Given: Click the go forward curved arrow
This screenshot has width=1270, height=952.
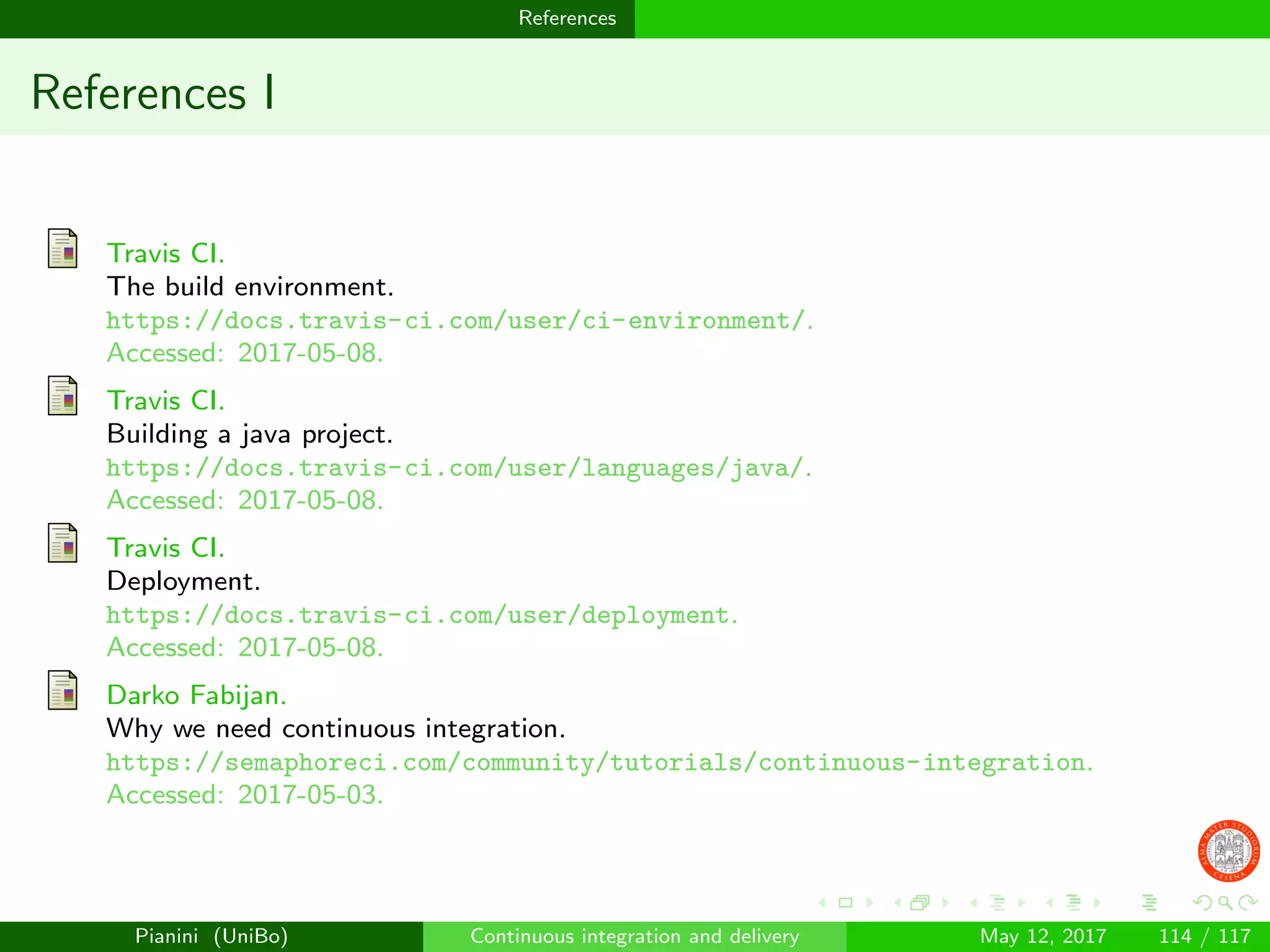Looking at the screenshot, I should point(1248,903).
